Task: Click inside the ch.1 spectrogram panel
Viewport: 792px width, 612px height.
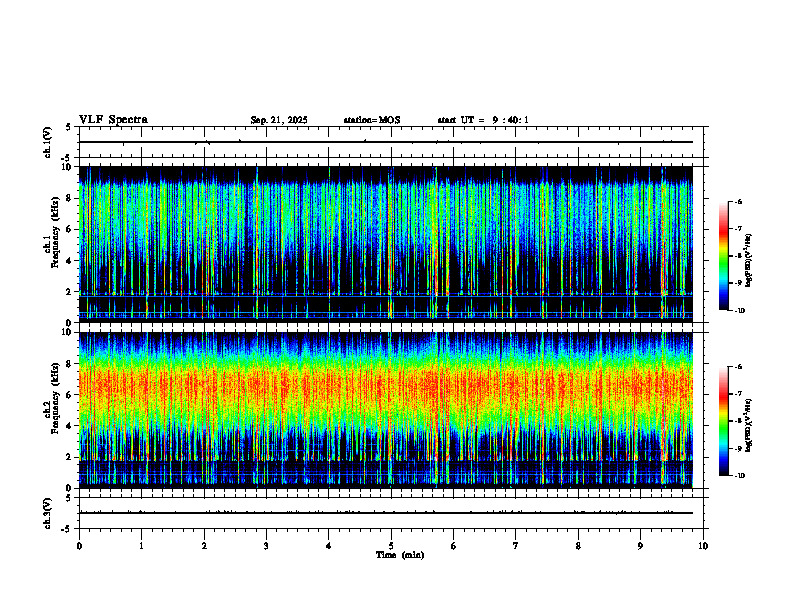Action: [386, 244]
